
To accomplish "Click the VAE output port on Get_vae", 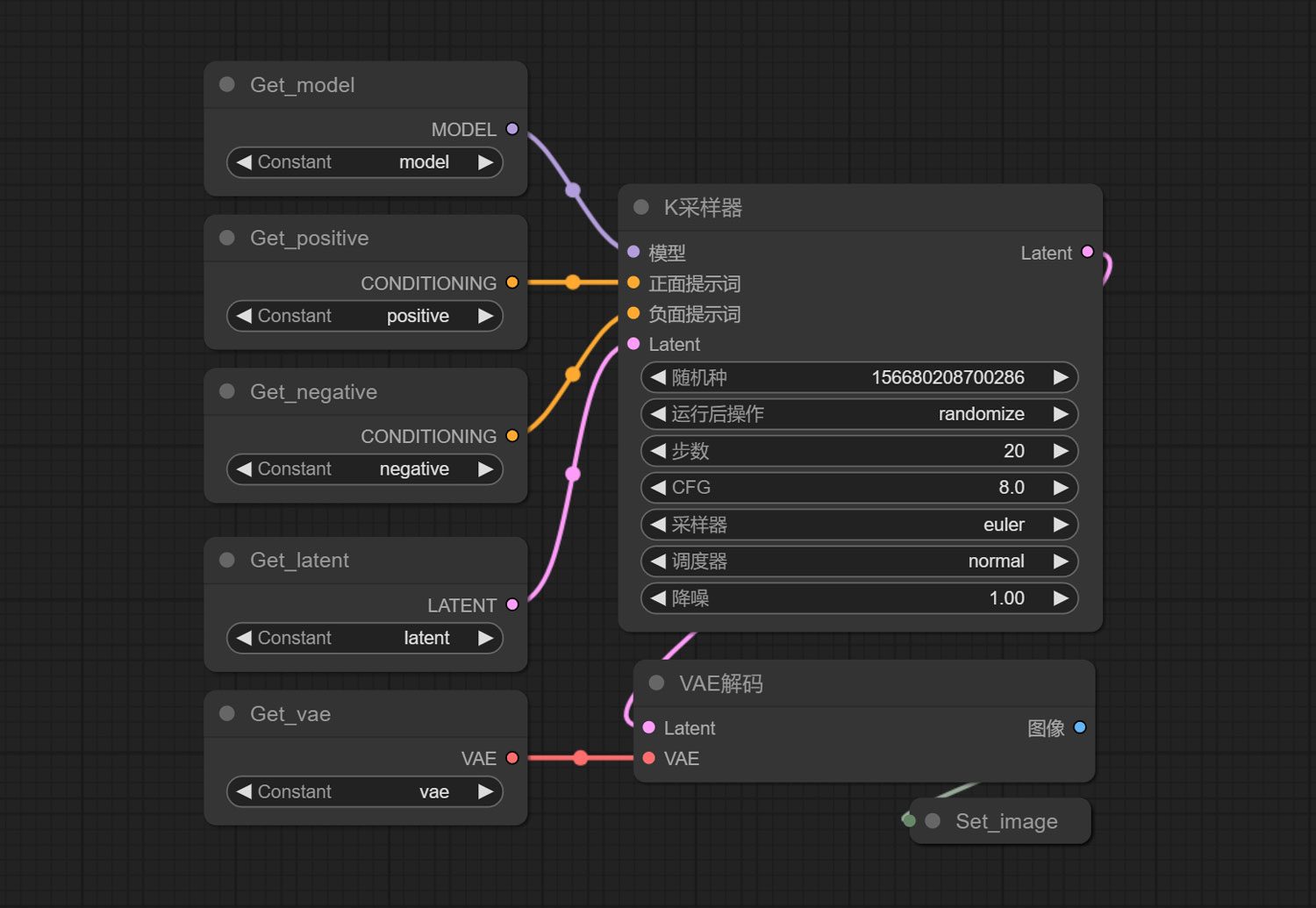I will pyautogui.click(x=512, y=758).
